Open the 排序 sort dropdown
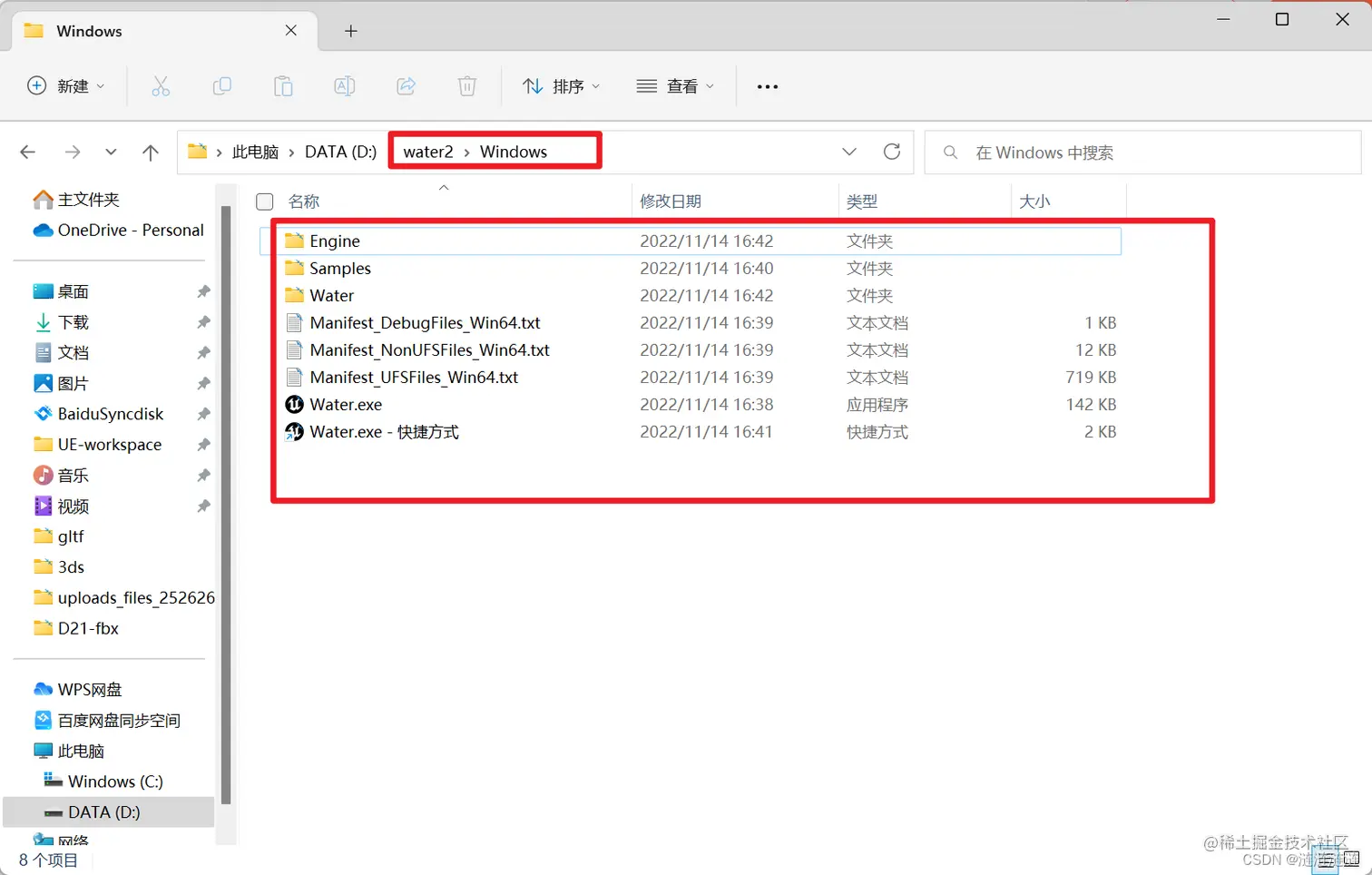Viewport: 1372px width, 875px height. (561, 86)
